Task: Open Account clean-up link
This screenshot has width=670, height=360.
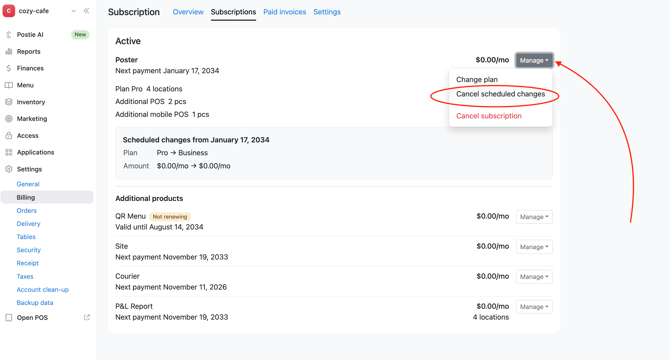Action: click(43, 290)
